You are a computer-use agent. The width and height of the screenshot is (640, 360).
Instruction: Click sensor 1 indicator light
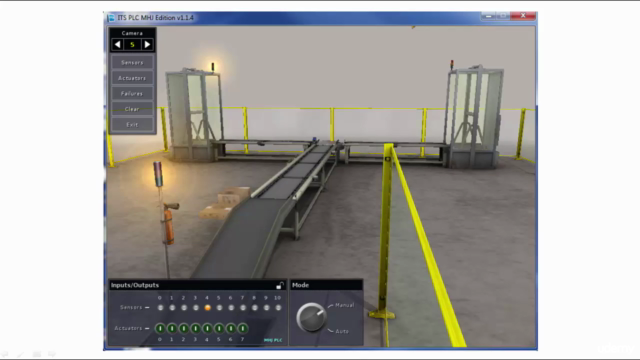tap(172, 308)
